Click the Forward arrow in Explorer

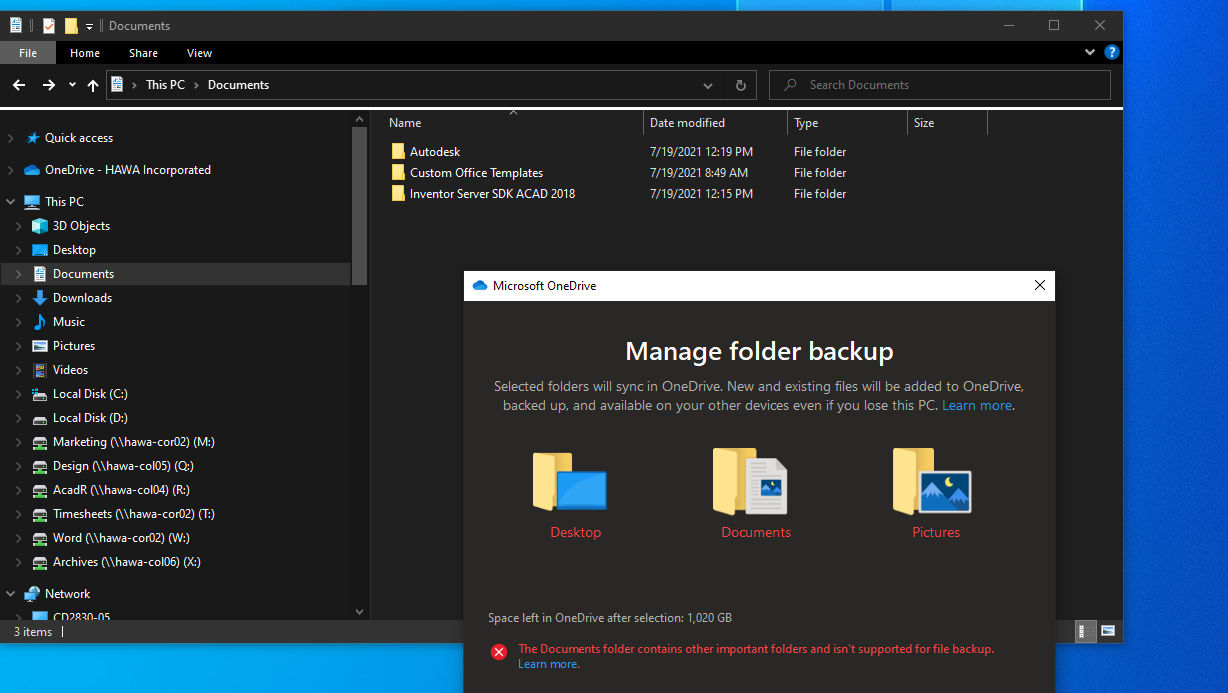click(x=48, y=85)
